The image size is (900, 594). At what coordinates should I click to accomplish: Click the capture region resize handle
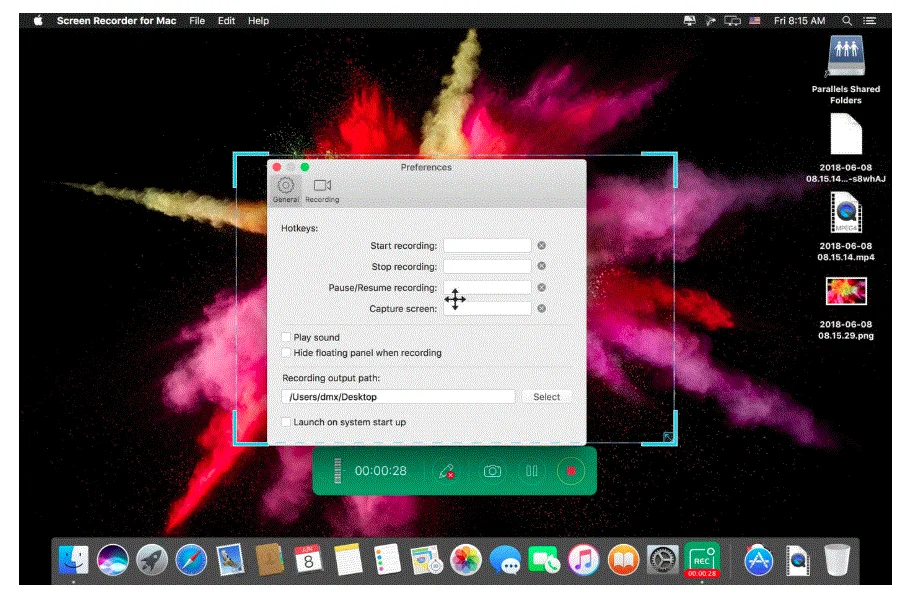coord(668,437)
